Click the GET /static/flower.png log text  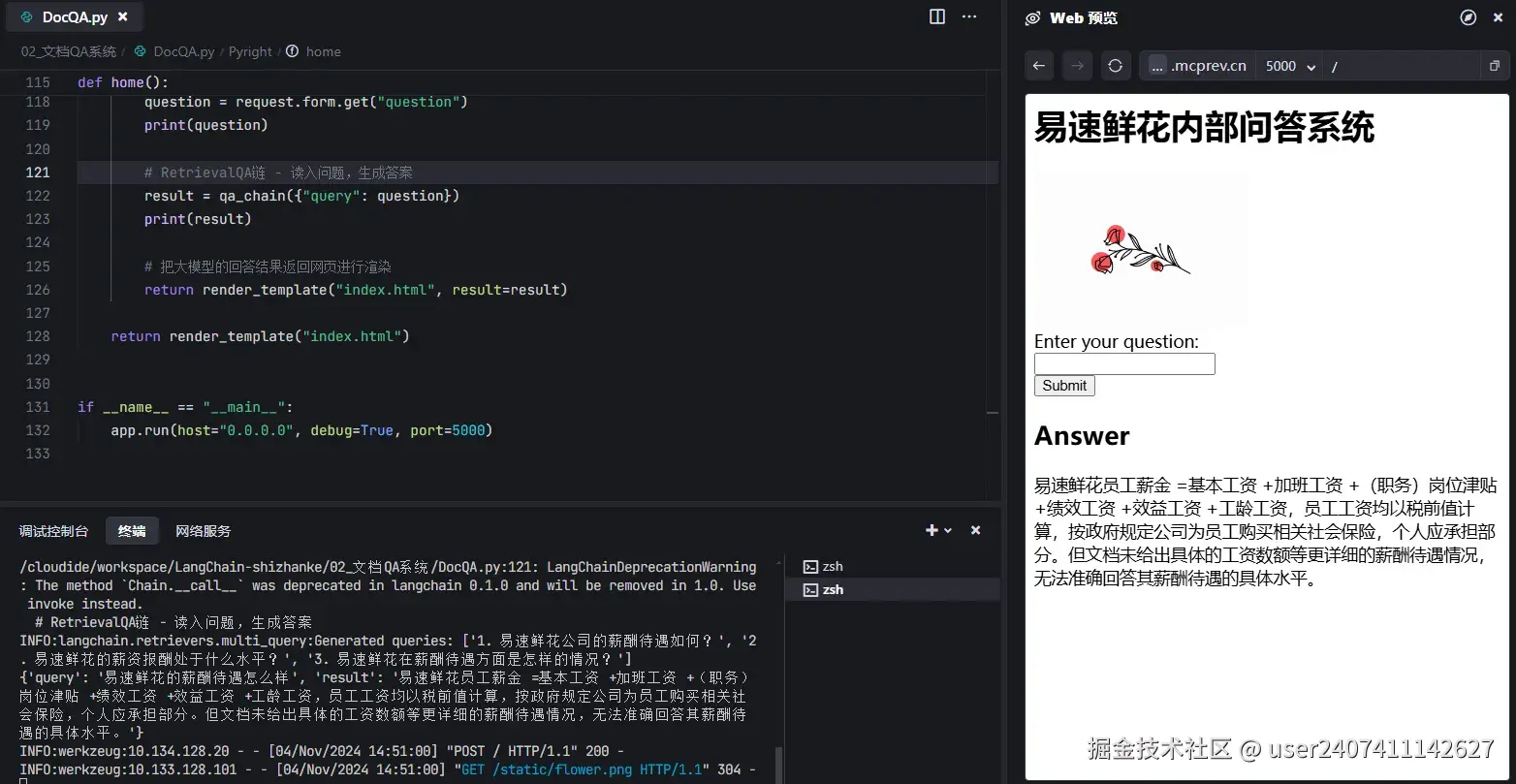point(582,769)
